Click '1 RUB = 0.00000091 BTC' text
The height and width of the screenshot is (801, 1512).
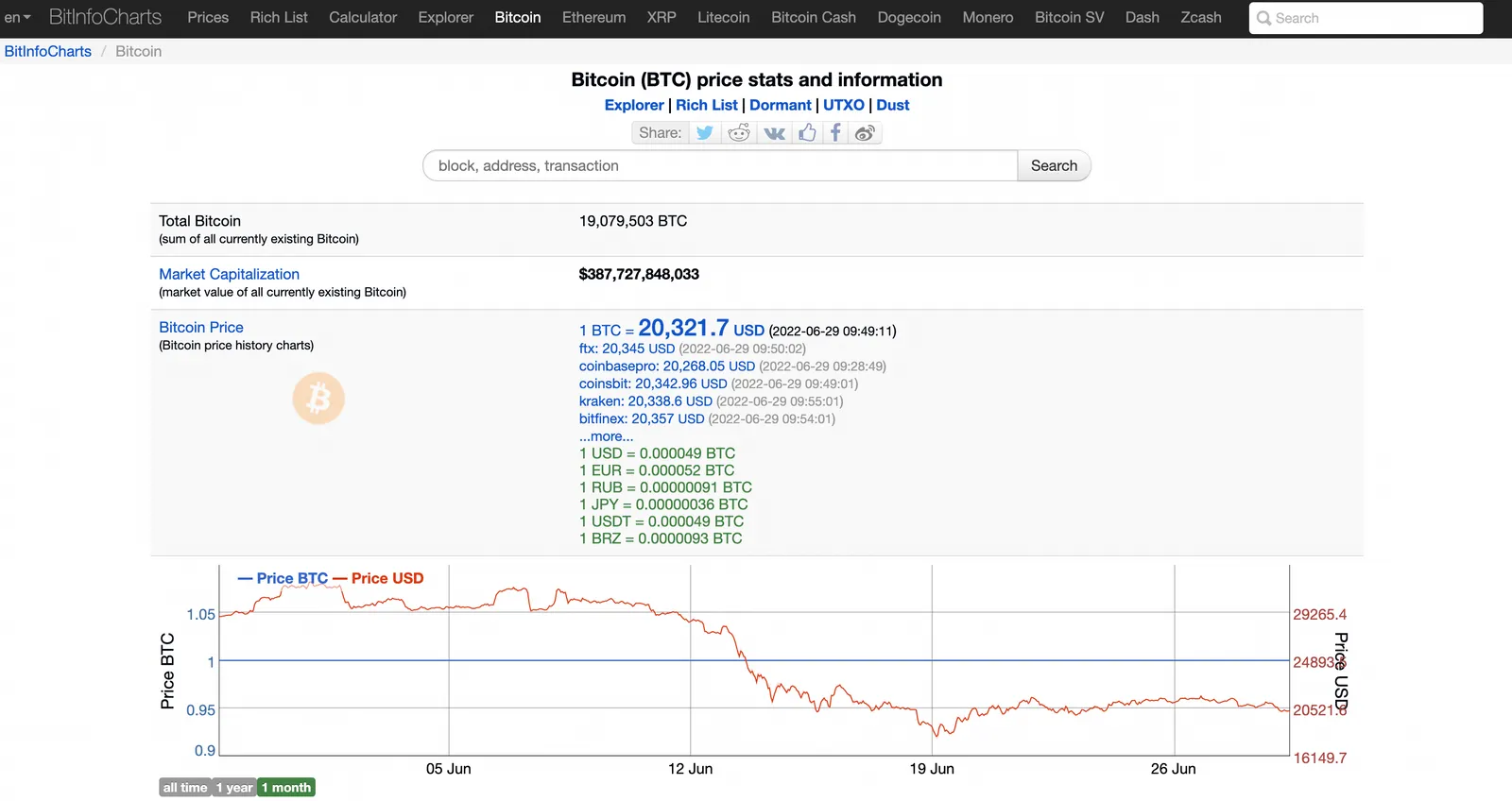[665, 487]
